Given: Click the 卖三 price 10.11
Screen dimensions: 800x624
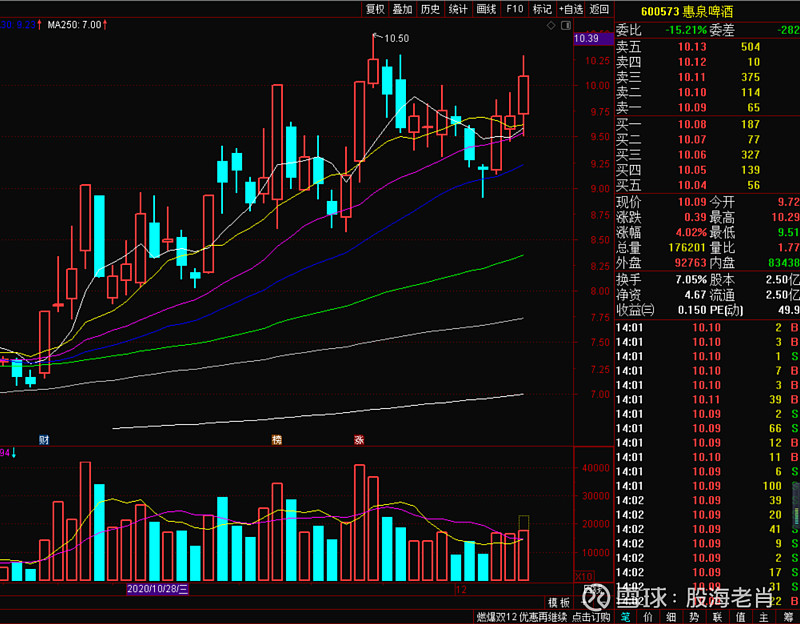Looking at the screenshot, I should click(x=692, y=78).
